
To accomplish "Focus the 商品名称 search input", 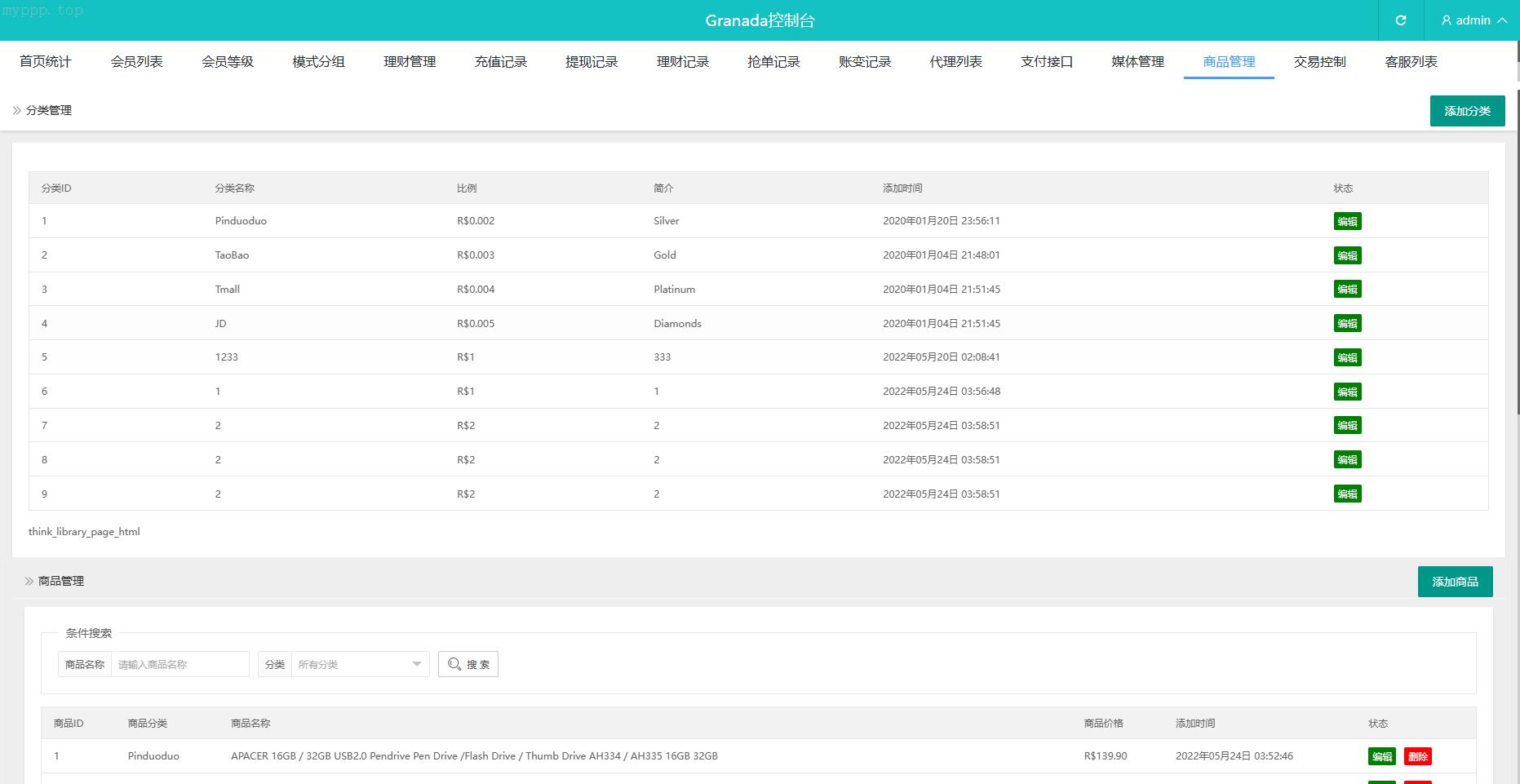I will coord(179,664).
